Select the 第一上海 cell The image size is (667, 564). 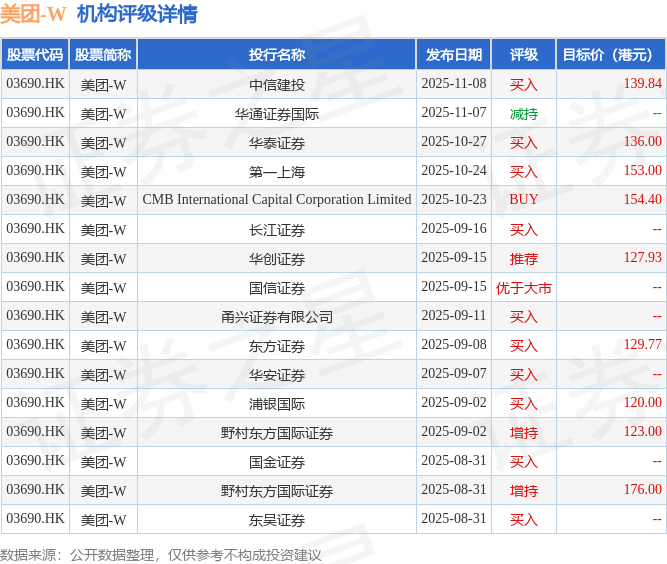click(276, 171)
